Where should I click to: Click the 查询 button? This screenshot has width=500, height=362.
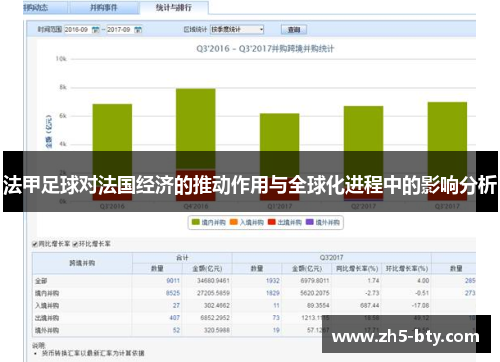(294, 30)
